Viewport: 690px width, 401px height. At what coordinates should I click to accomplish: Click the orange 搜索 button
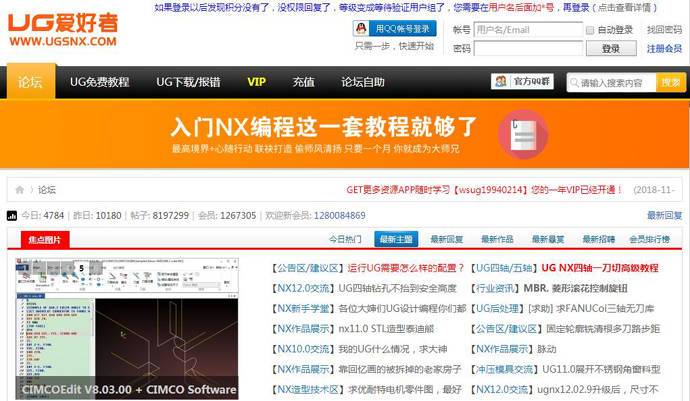pos(670,82)
